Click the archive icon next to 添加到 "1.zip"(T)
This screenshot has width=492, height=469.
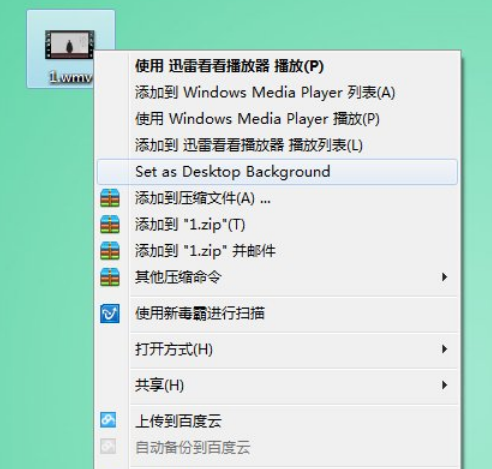click(x=110, y=224)
